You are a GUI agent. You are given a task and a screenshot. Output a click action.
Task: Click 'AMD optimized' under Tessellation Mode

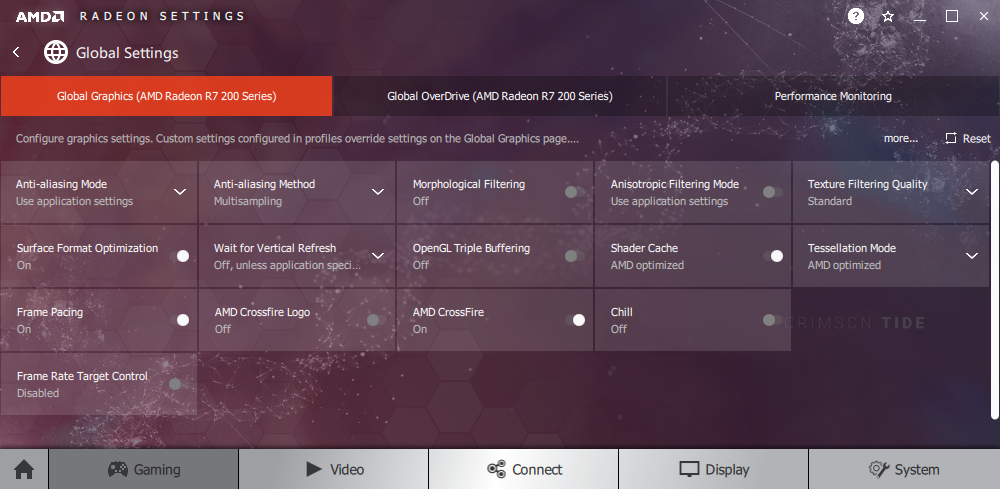[844, 265]
